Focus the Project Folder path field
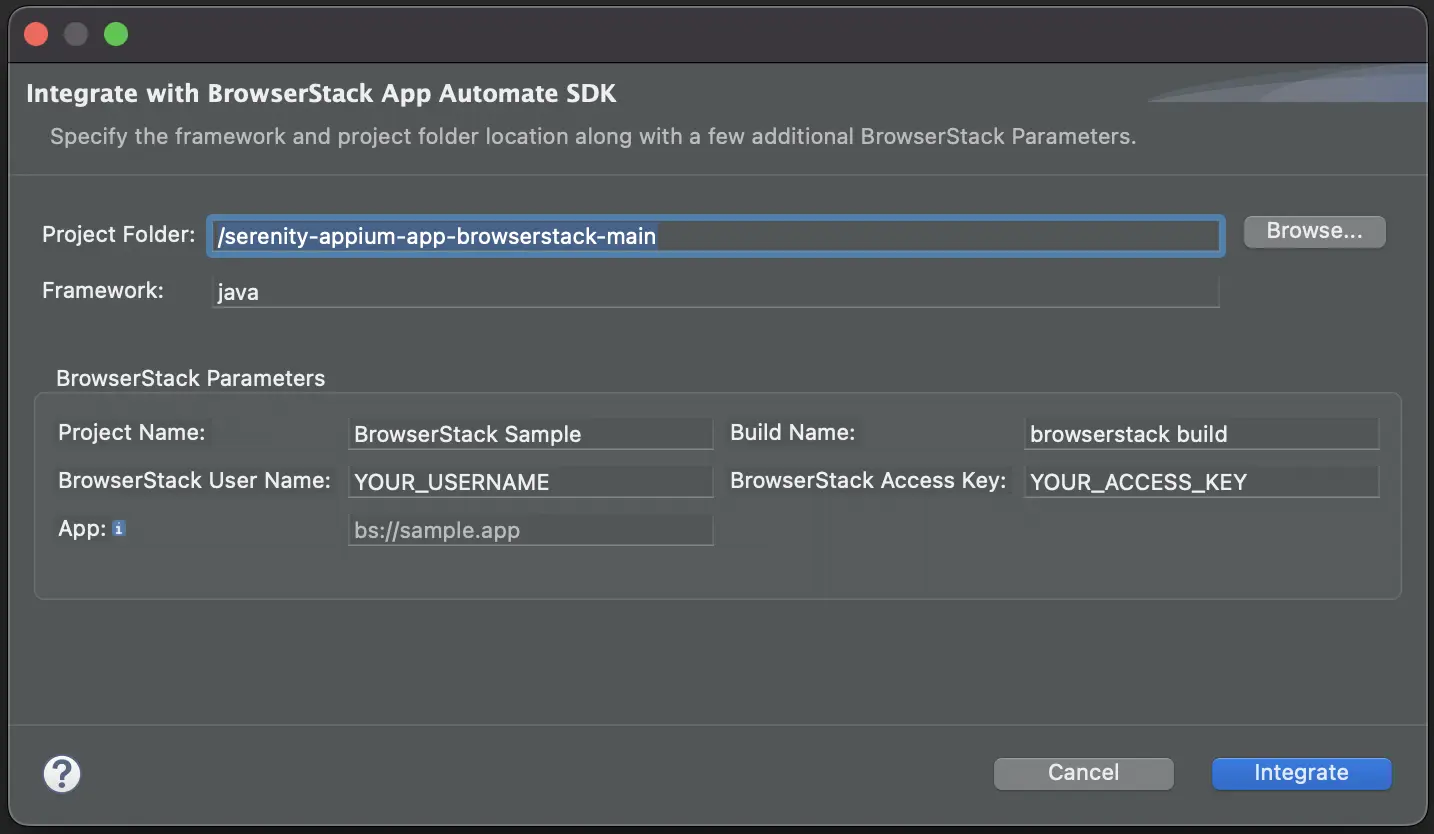The height and width of the screenshot is (834, 1434). click(x=715, y=236)
